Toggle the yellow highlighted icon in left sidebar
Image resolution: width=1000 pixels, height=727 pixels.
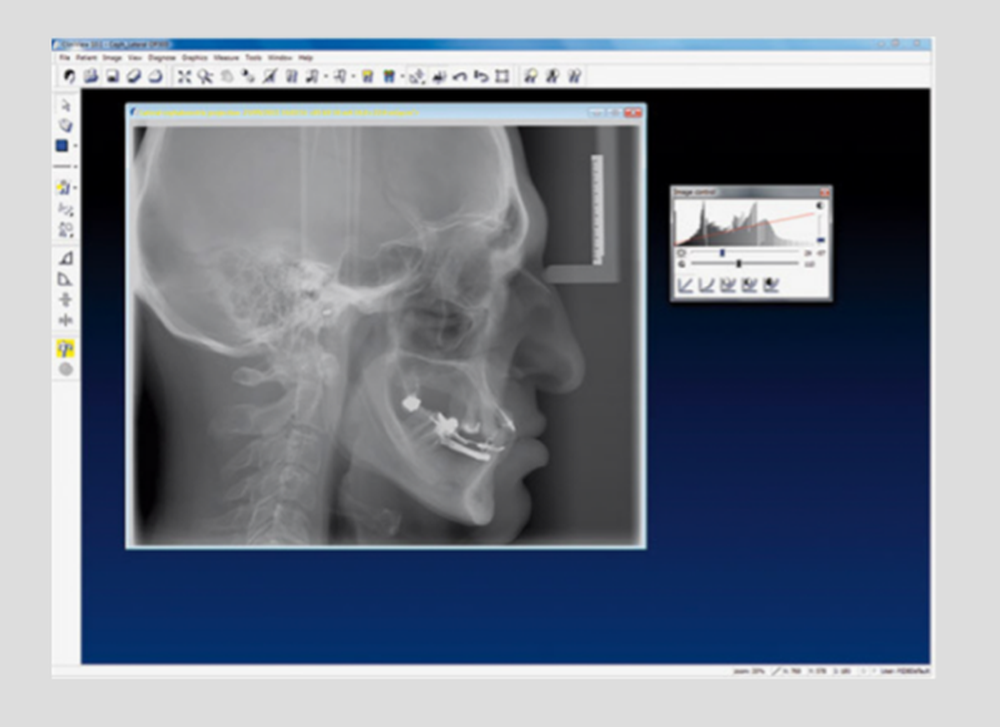pyautogui.click(x=66, y=348)
